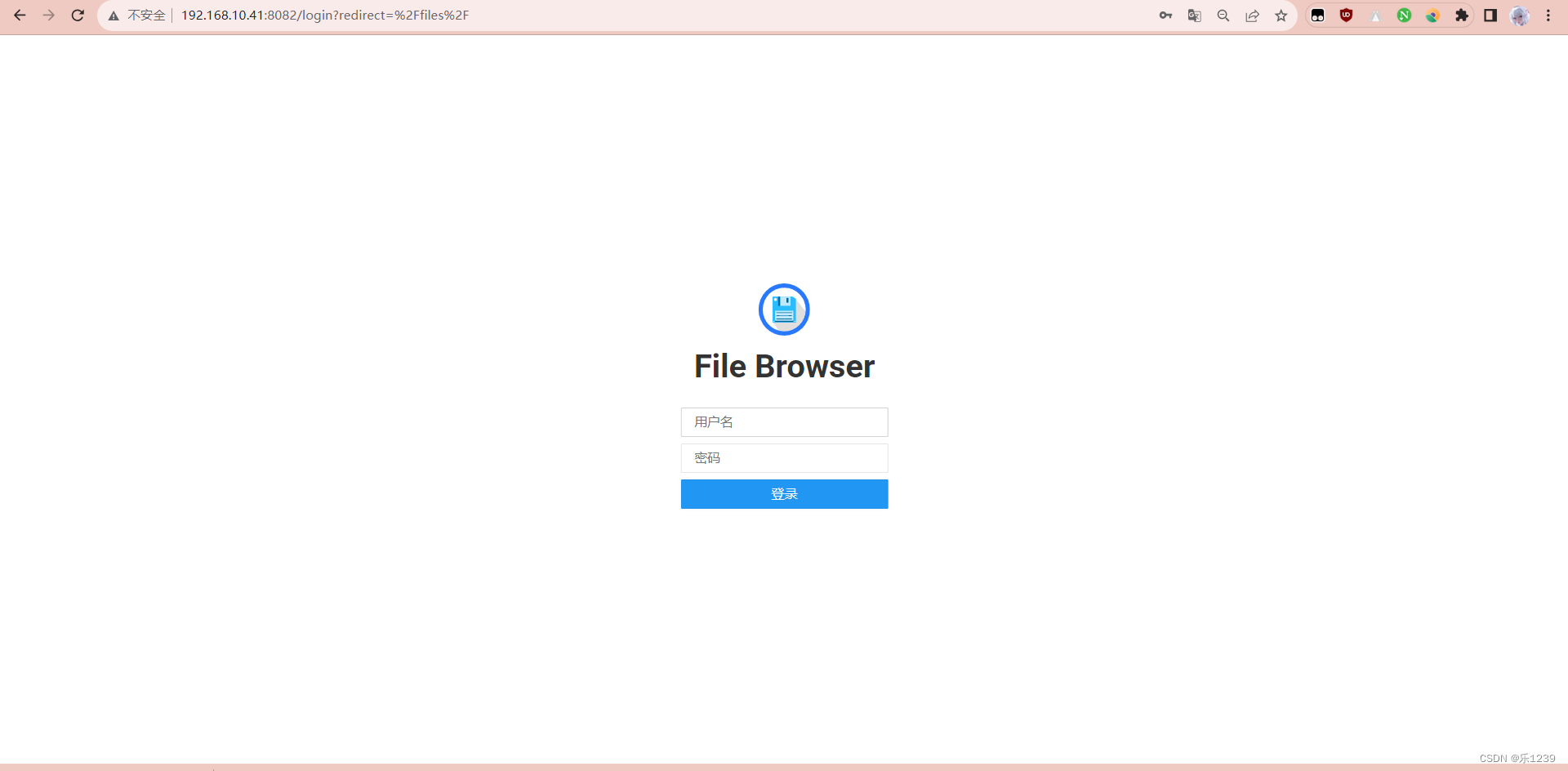Open the extensions puzzle piece menu
The height and width of the screenshot is (771, 1568).
coord(1462,16)
